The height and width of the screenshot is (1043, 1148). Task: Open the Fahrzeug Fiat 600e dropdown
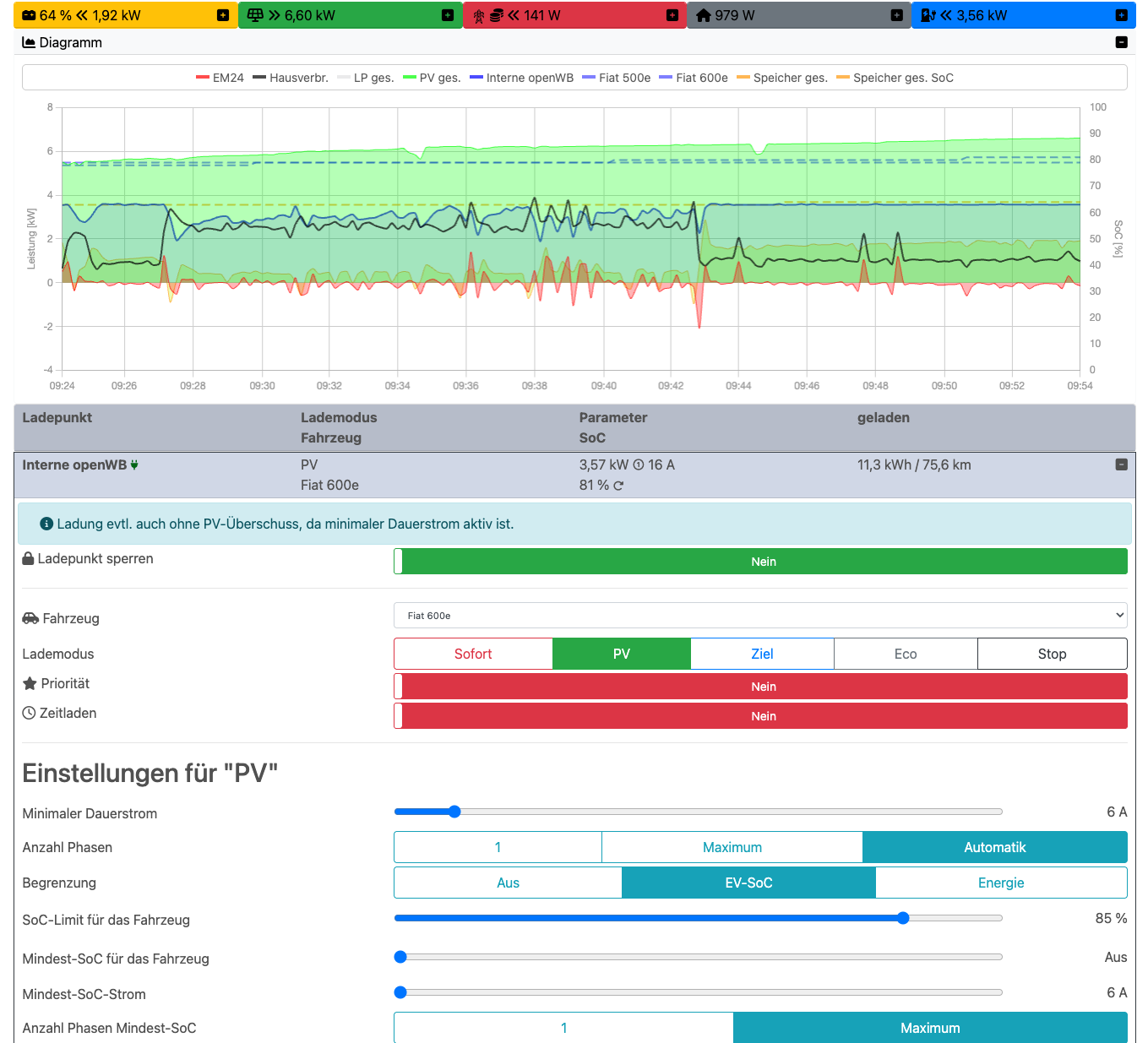pyautogui.click(x=760, y=616)
